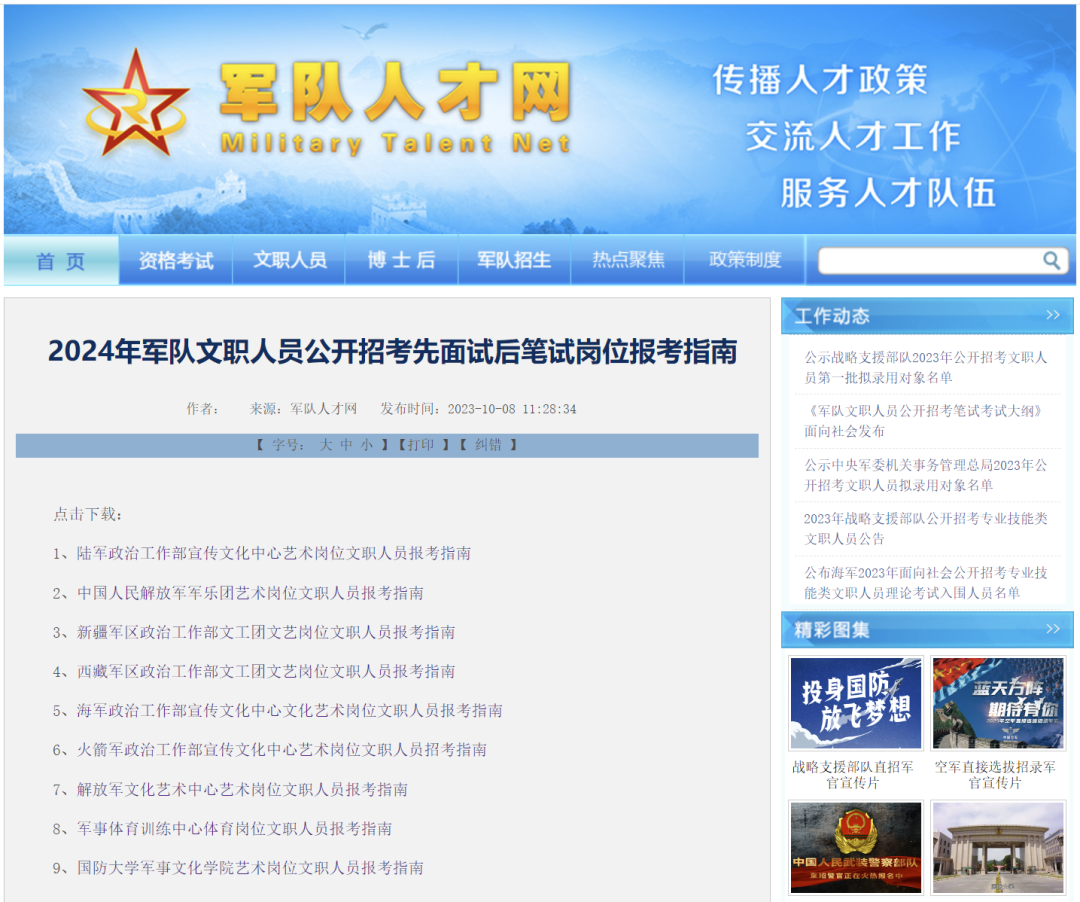The height and width of the screenshot is (902, 1080).
Task: Click the 投身国防 放飞梦想 promo thumbnail
Action: [x=856, y=702]
